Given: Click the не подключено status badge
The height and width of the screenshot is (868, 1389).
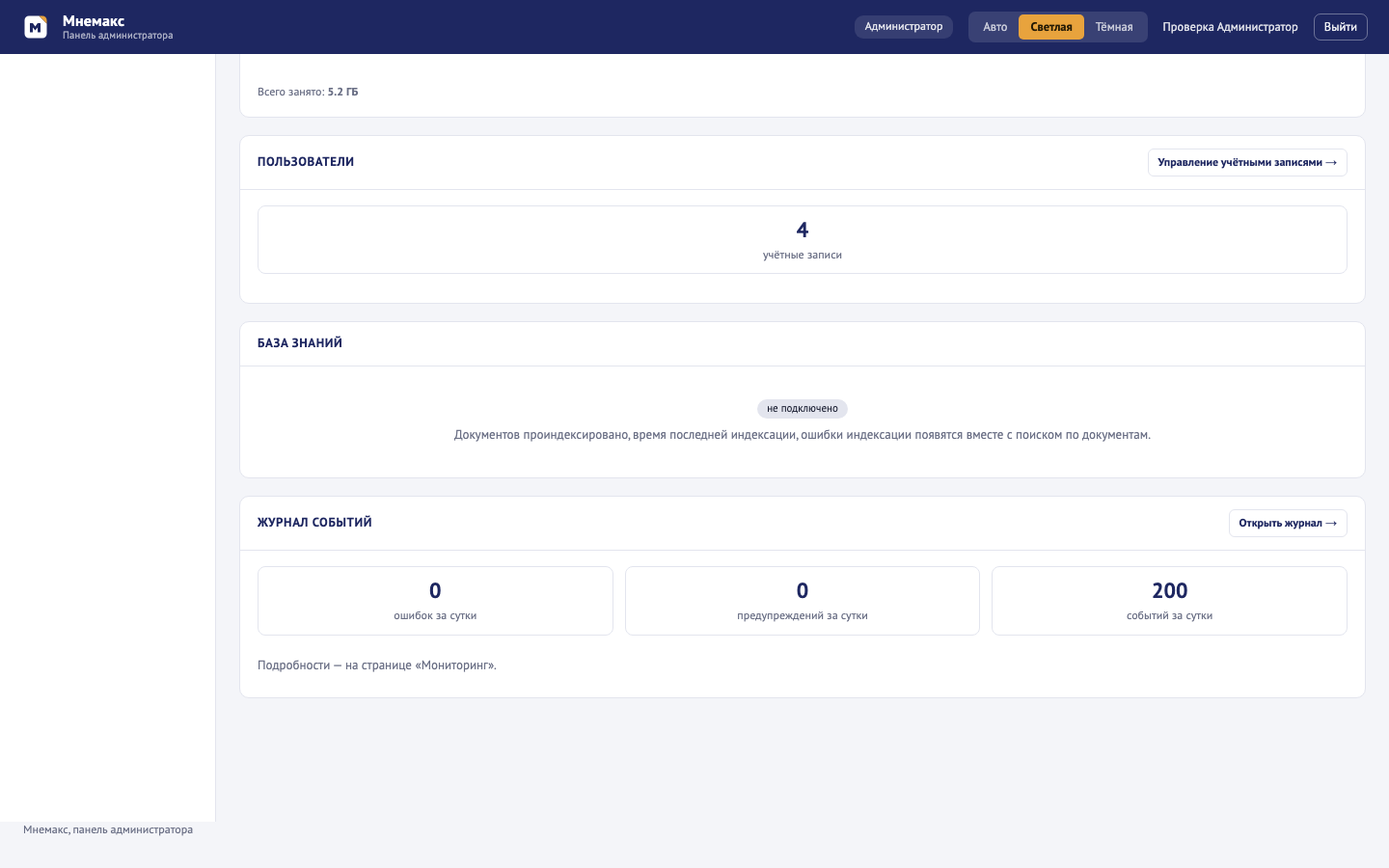Looking at the screenshot, I should 803,409.
